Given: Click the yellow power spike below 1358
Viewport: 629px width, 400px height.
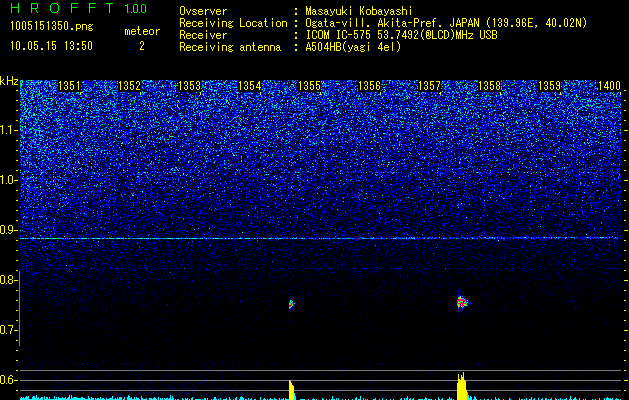Looking at the screenshot, I should pos(462,386).
